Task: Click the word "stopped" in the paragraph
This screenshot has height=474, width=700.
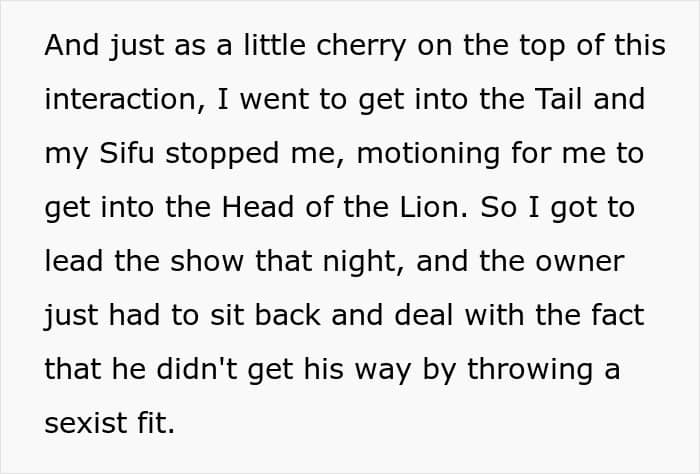Action: [222, 154]
